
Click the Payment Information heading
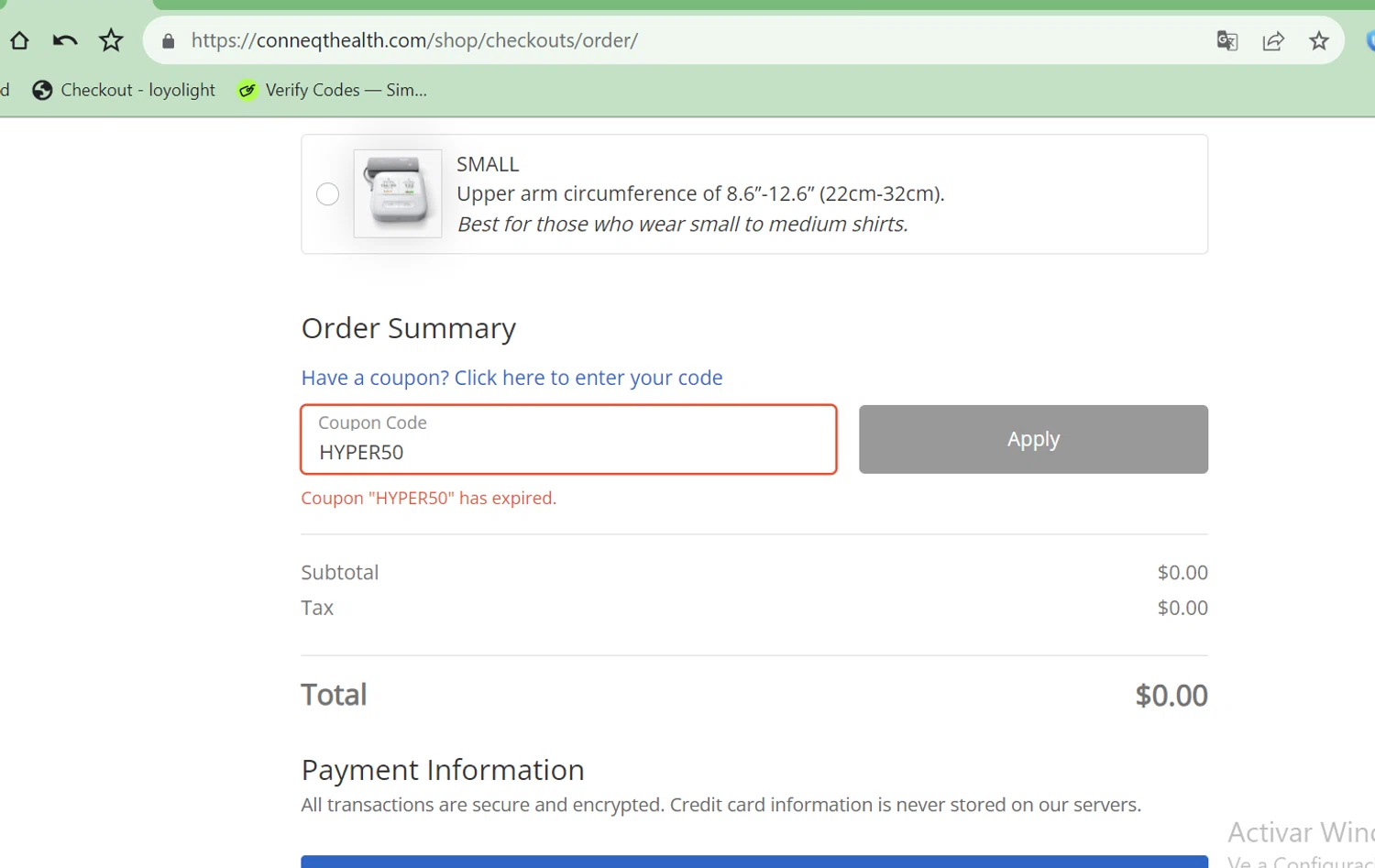pyautogui.click(x=443, y=770)
